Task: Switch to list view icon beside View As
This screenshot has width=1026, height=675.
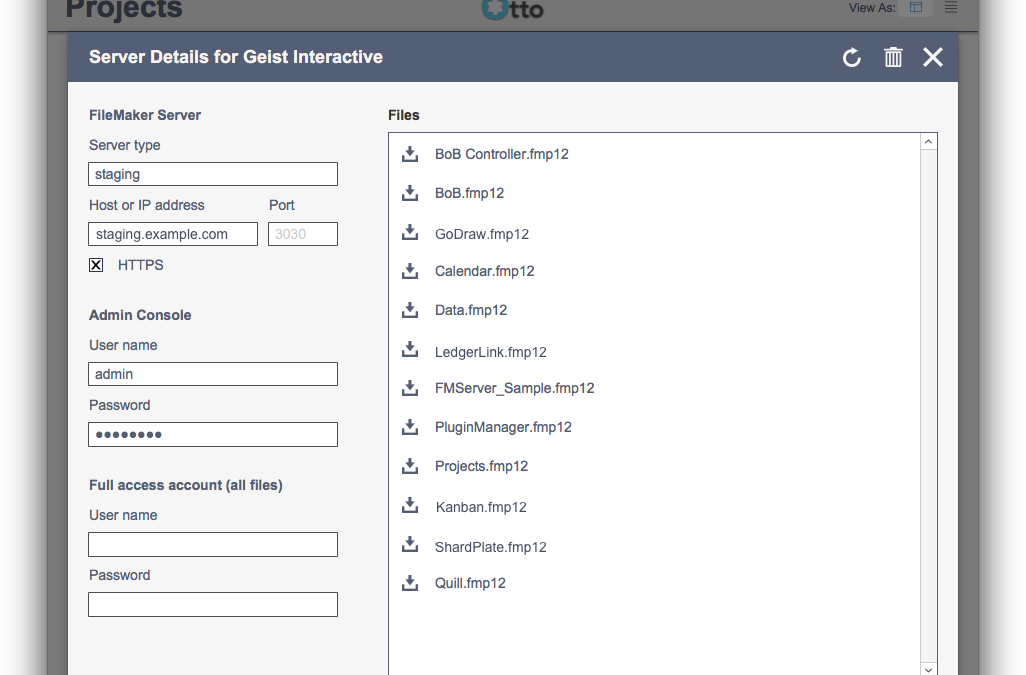Action: [x=951, y=8]
